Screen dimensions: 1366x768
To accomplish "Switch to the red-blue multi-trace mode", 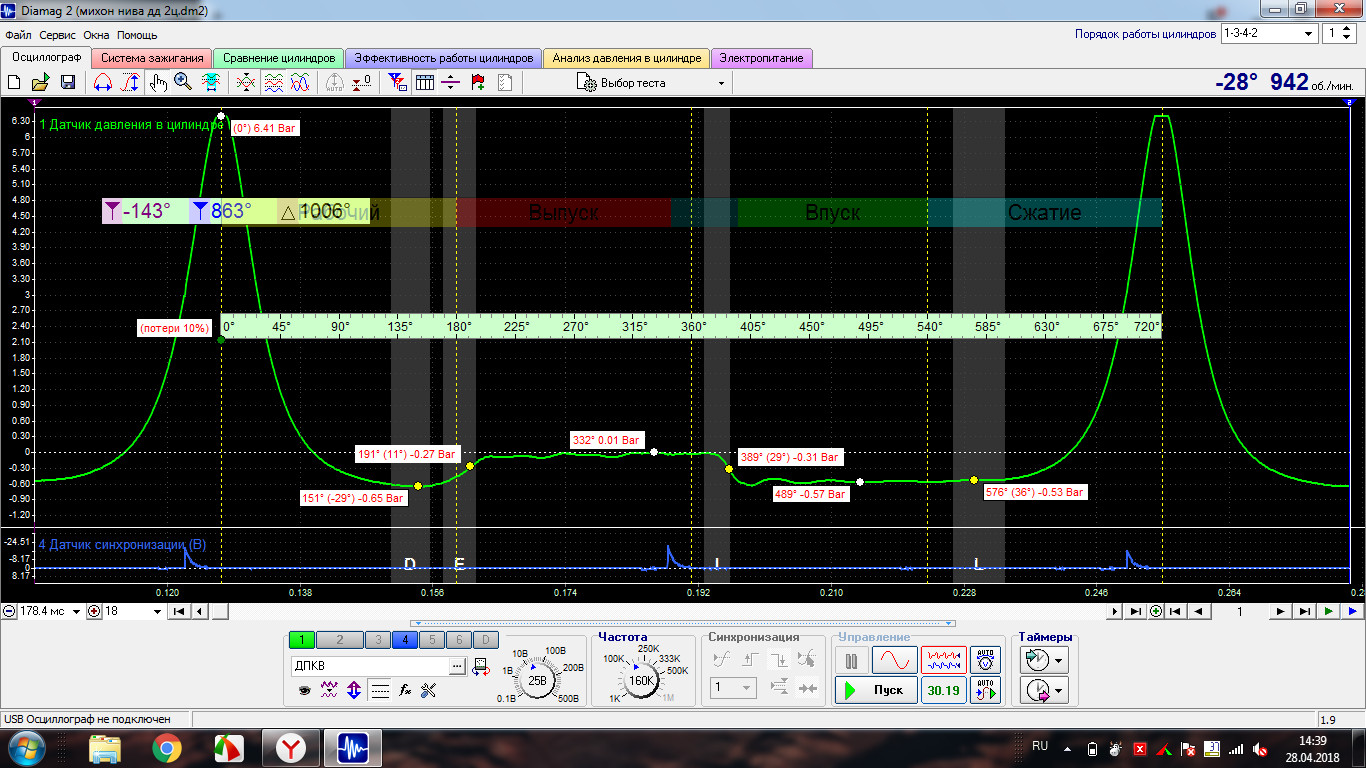I will 944,660.
